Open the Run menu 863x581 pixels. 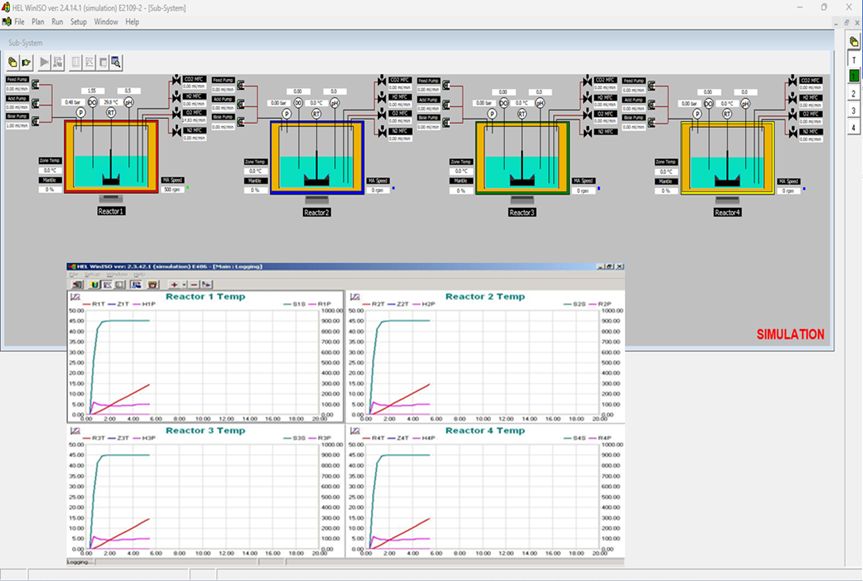[x=57, y=21]
